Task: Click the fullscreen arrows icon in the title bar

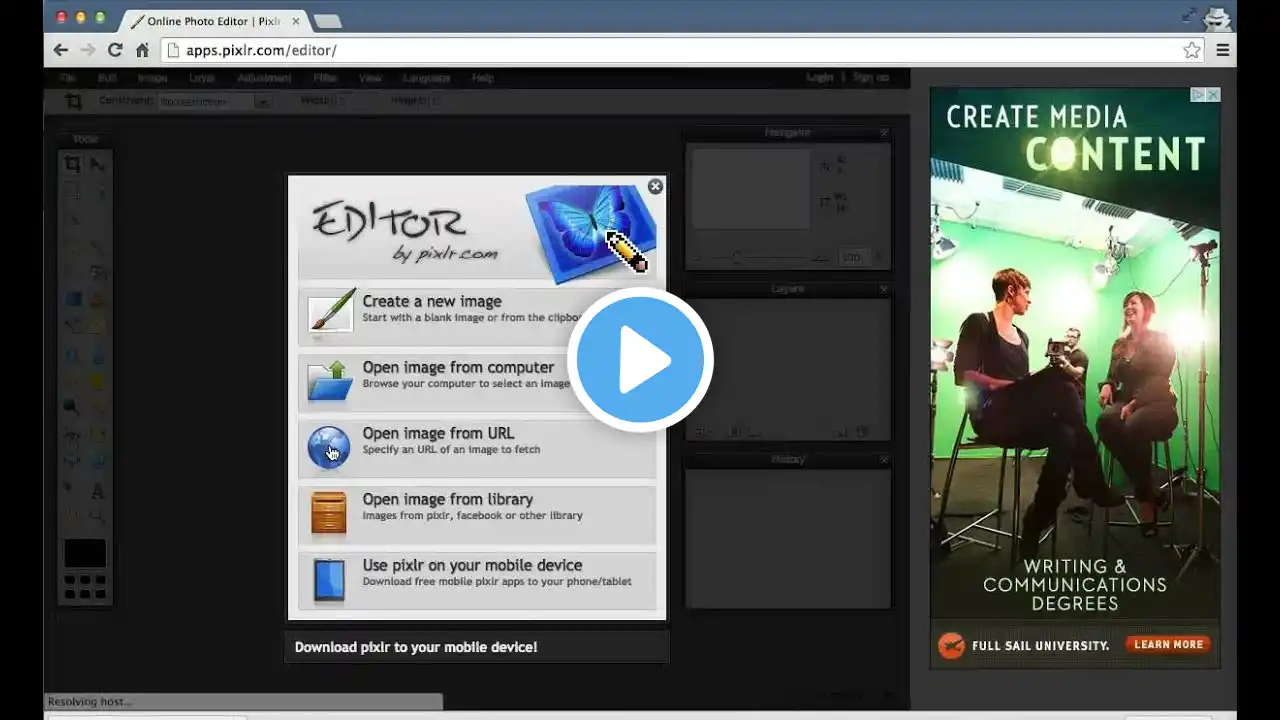Action: coord(1188,15)
